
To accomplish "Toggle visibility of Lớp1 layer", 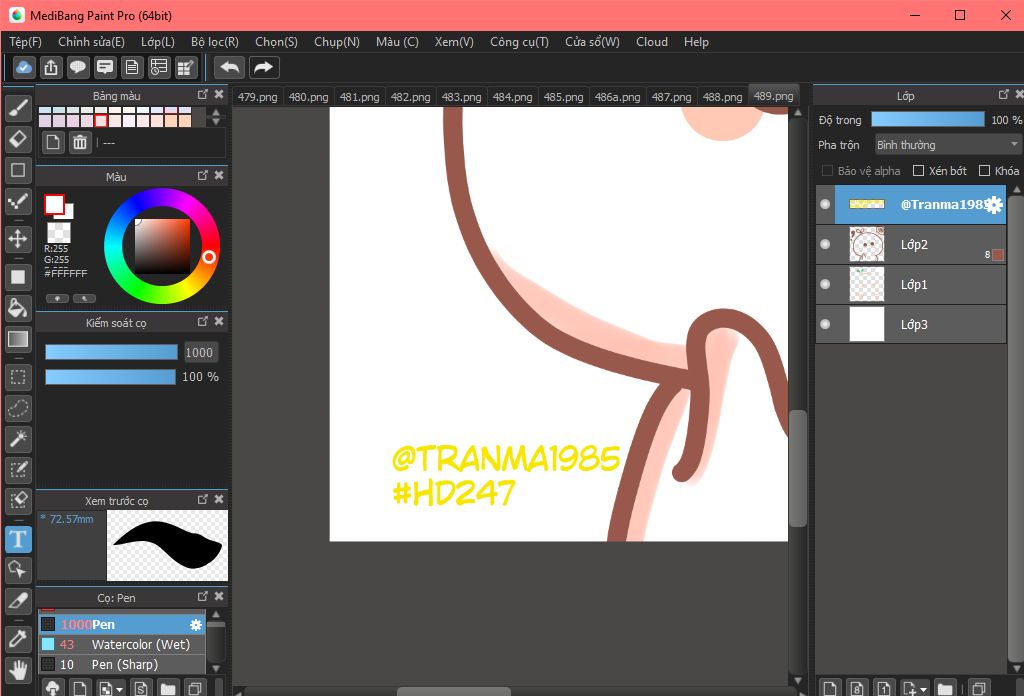I will coord(825,284).
